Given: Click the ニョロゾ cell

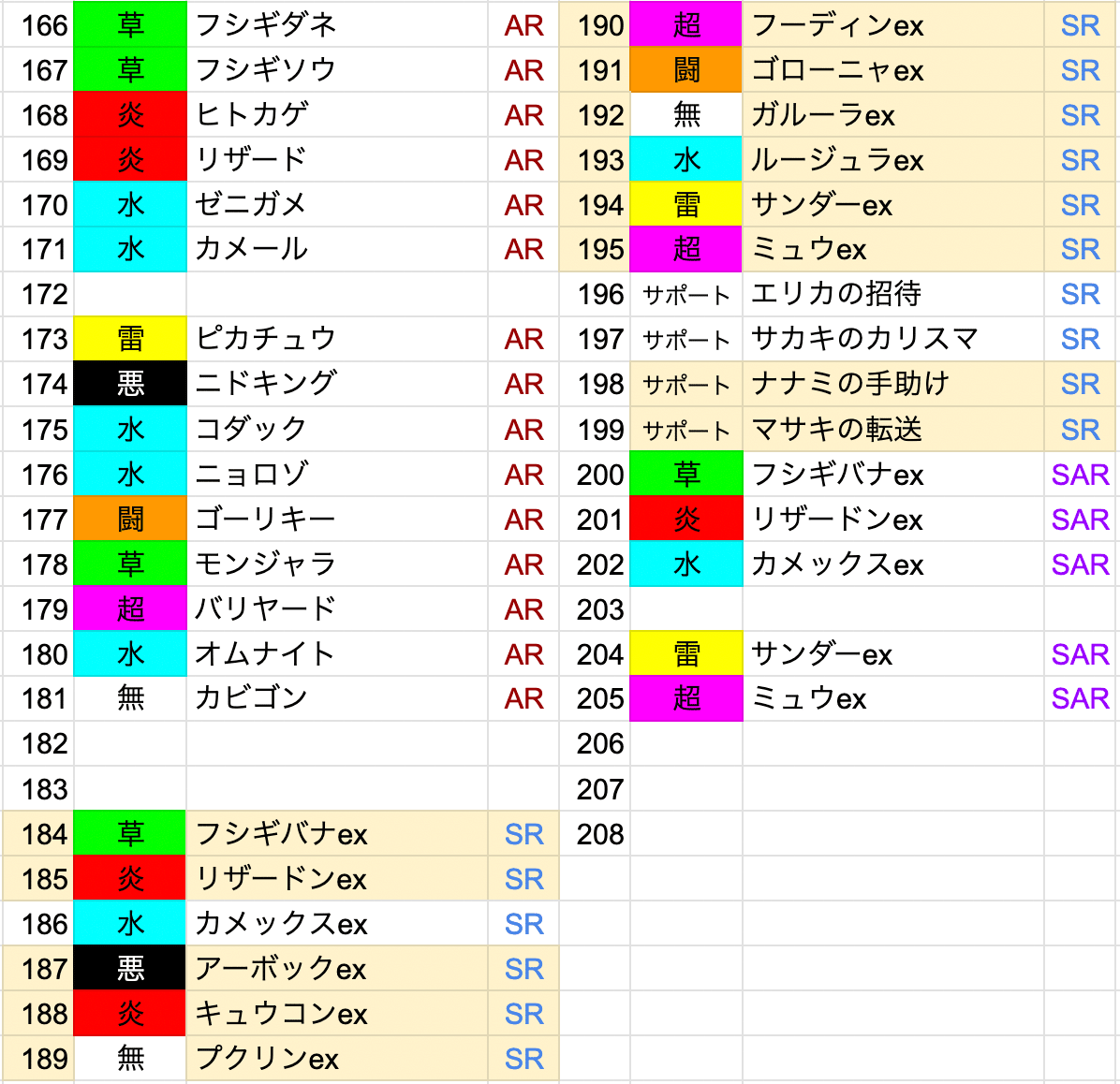Looking at the screenshot, I should pyautogui.click(x=337, y=475).
